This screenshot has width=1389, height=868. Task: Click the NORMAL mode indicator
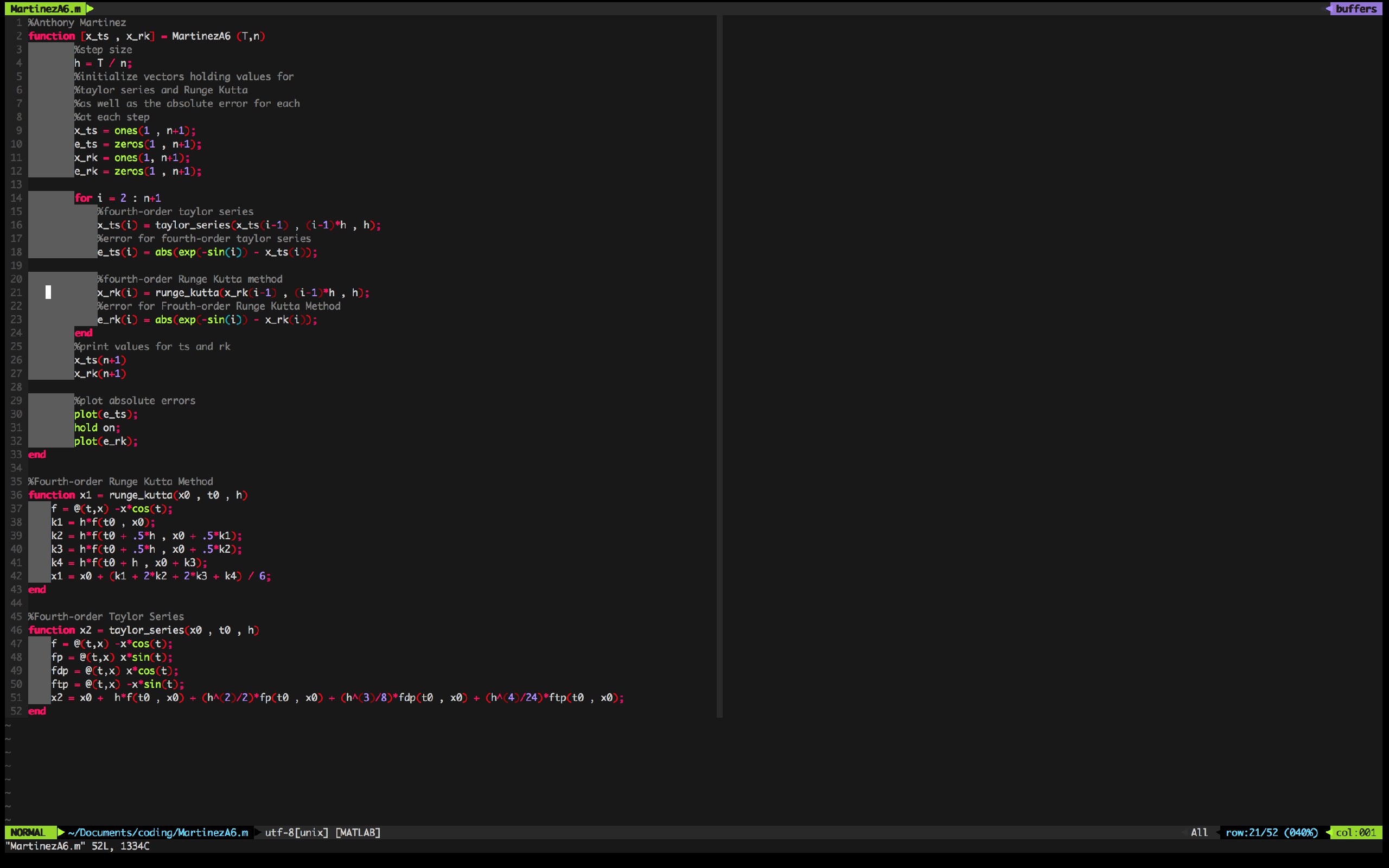[x=28, y=832]
